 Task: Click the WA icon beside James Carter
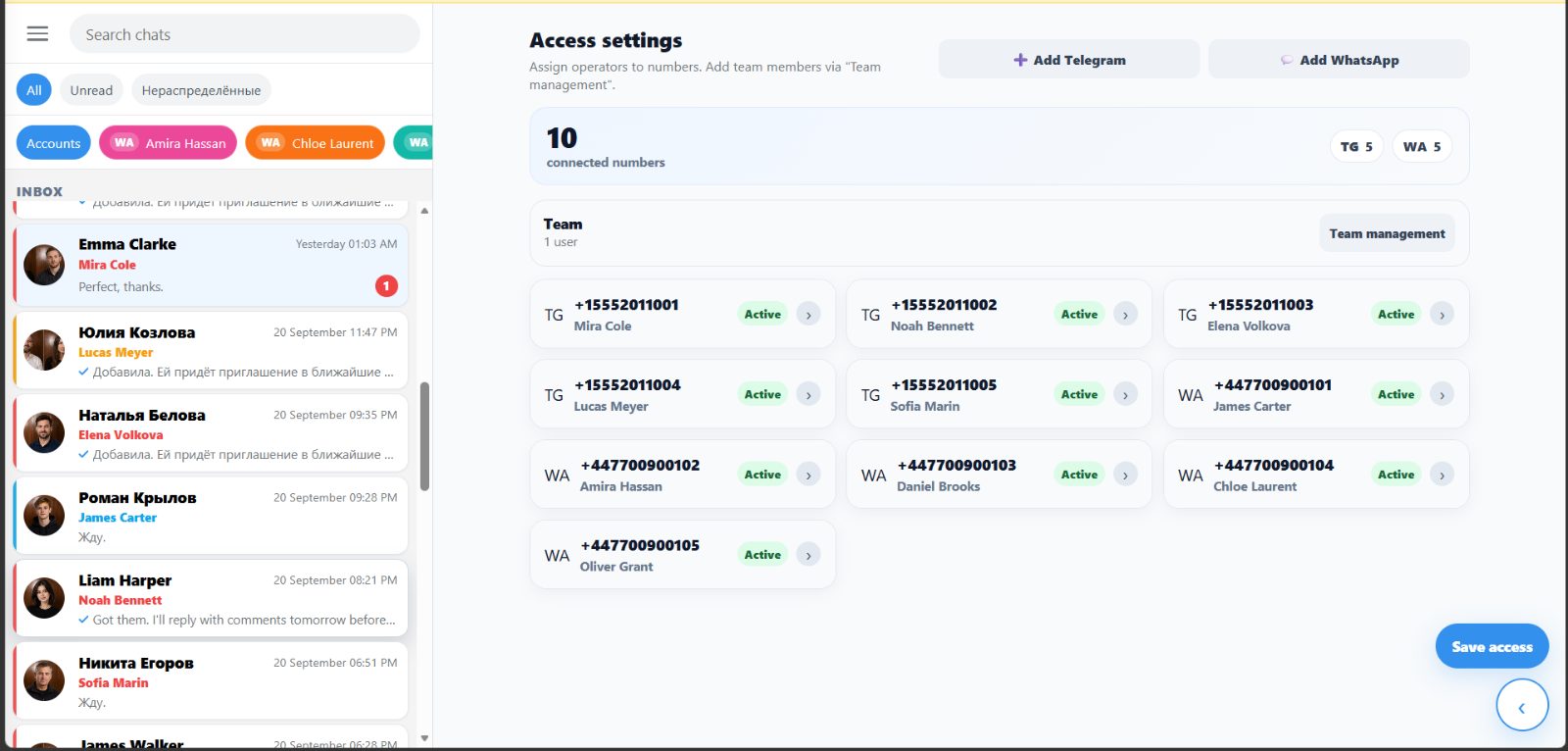click(1190, 396)
